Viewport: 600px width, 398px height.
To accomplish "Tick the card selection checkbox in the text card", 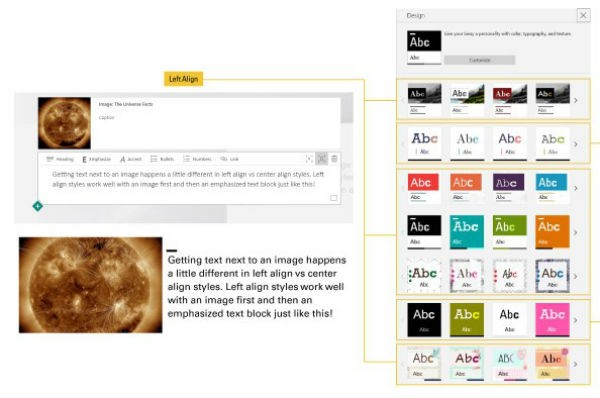I will (x=334, y=198).
